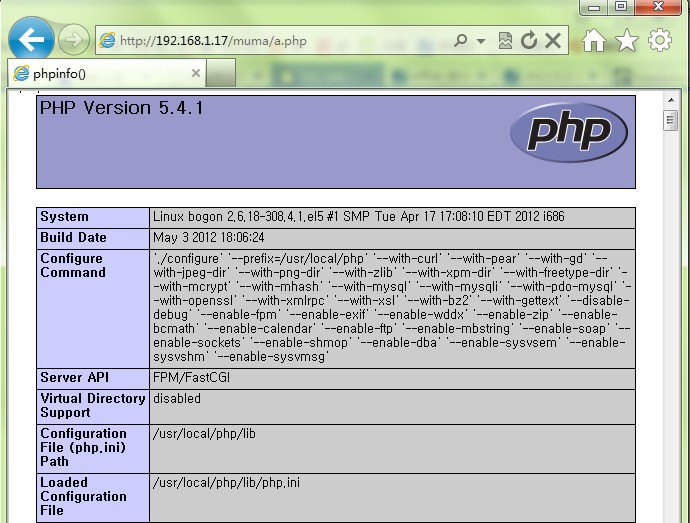Refresh the page with reload icon
Screen dimensions: 690x523
[529, 40]
